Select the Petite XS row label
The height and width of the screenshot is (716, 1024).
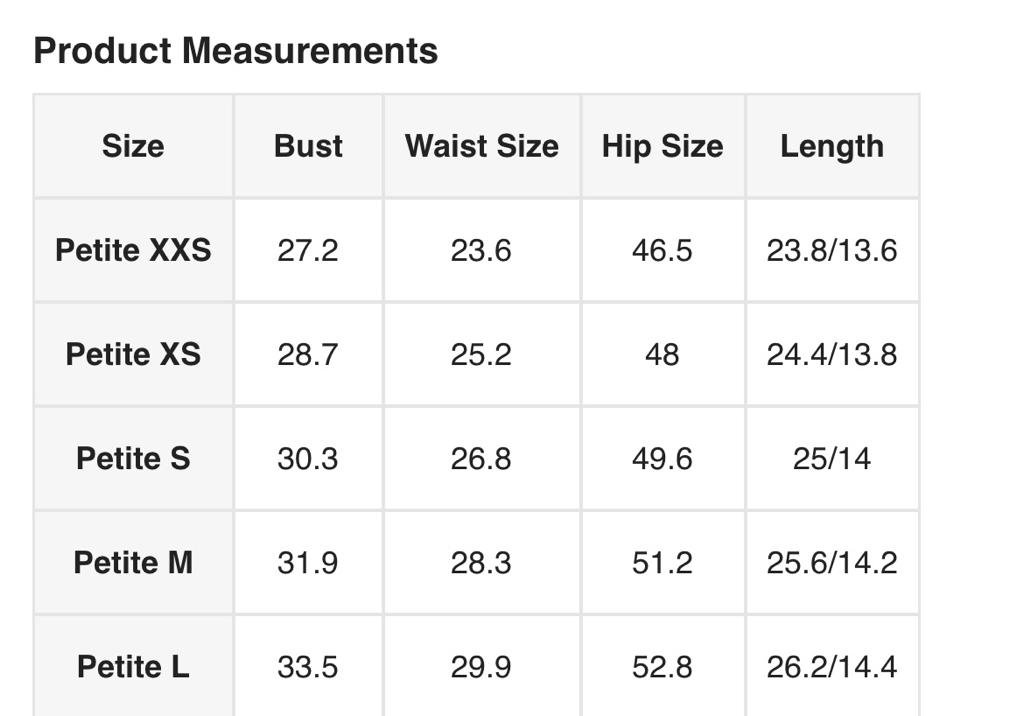133,354
